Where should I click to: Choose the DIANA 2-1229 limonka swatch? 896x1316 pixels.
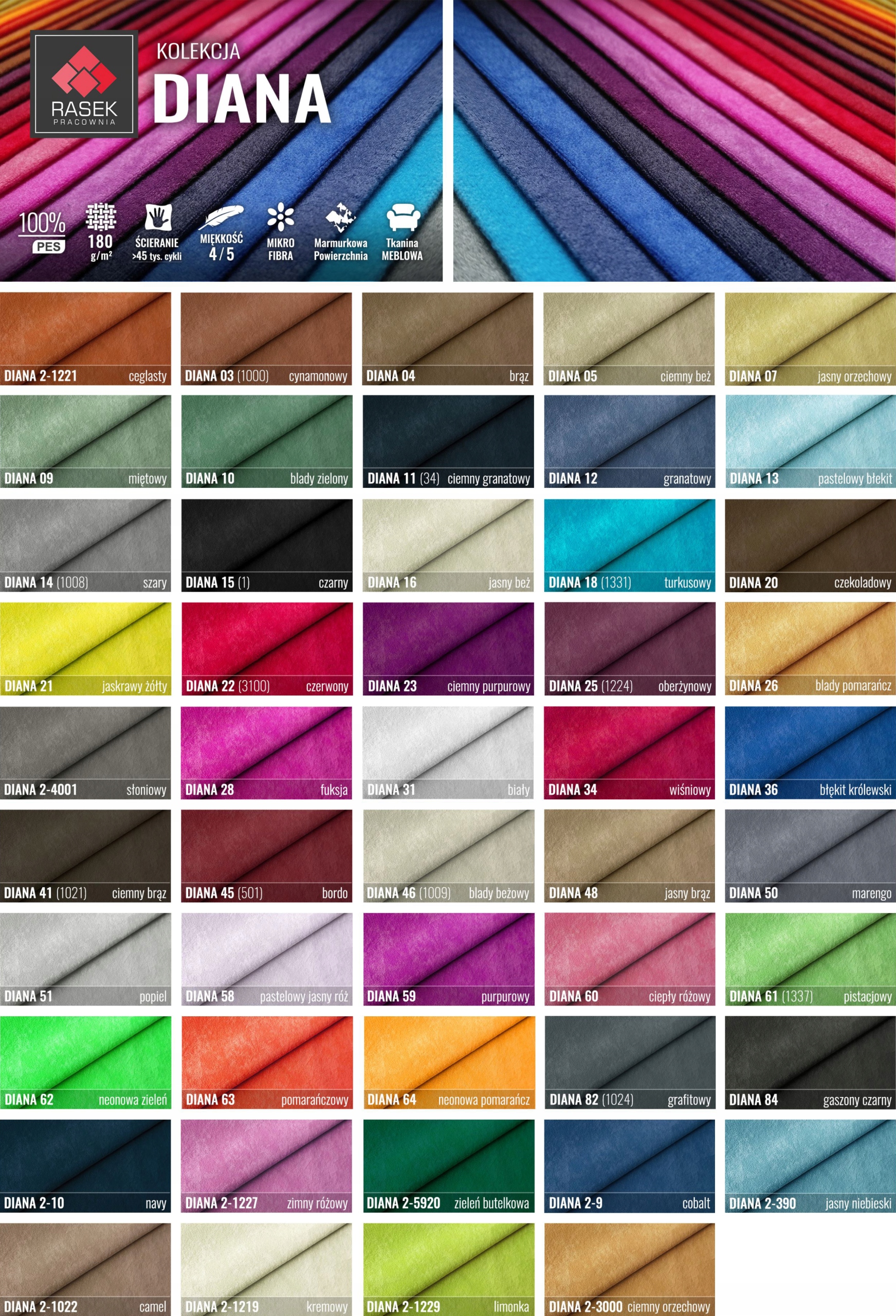point(449,1270)
